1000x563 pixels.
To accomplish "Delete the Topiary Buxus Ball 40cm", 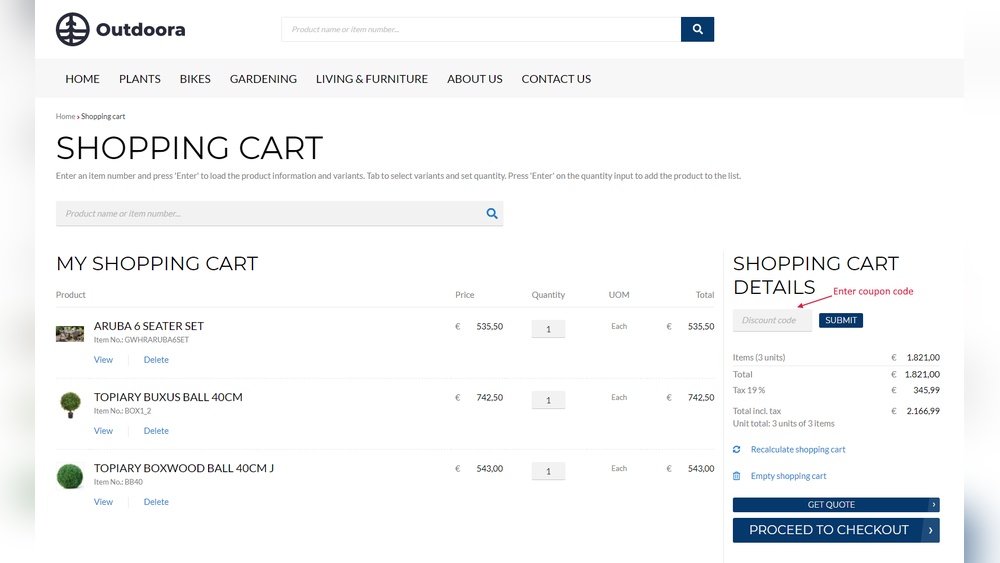I will (x=156, y=431).
